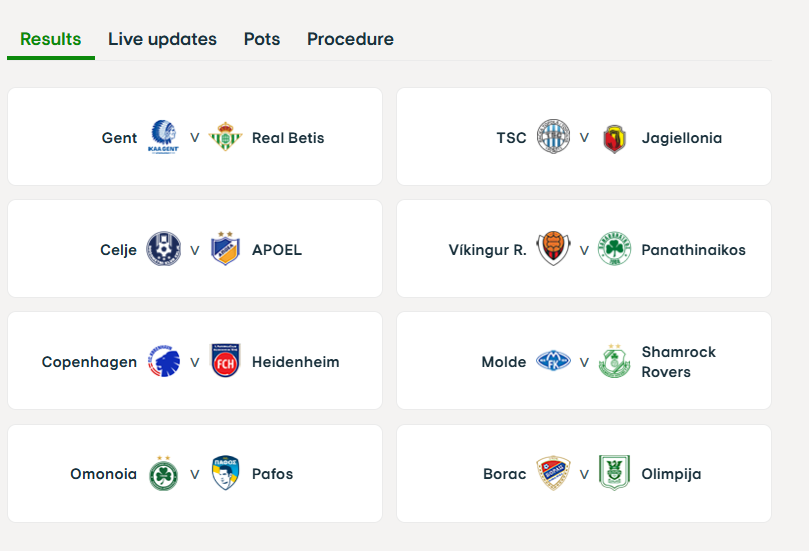Image resolution: width=809 pixels, height=551 pixels.
Task: Select the Results tab
Action: tap(51, 39)
